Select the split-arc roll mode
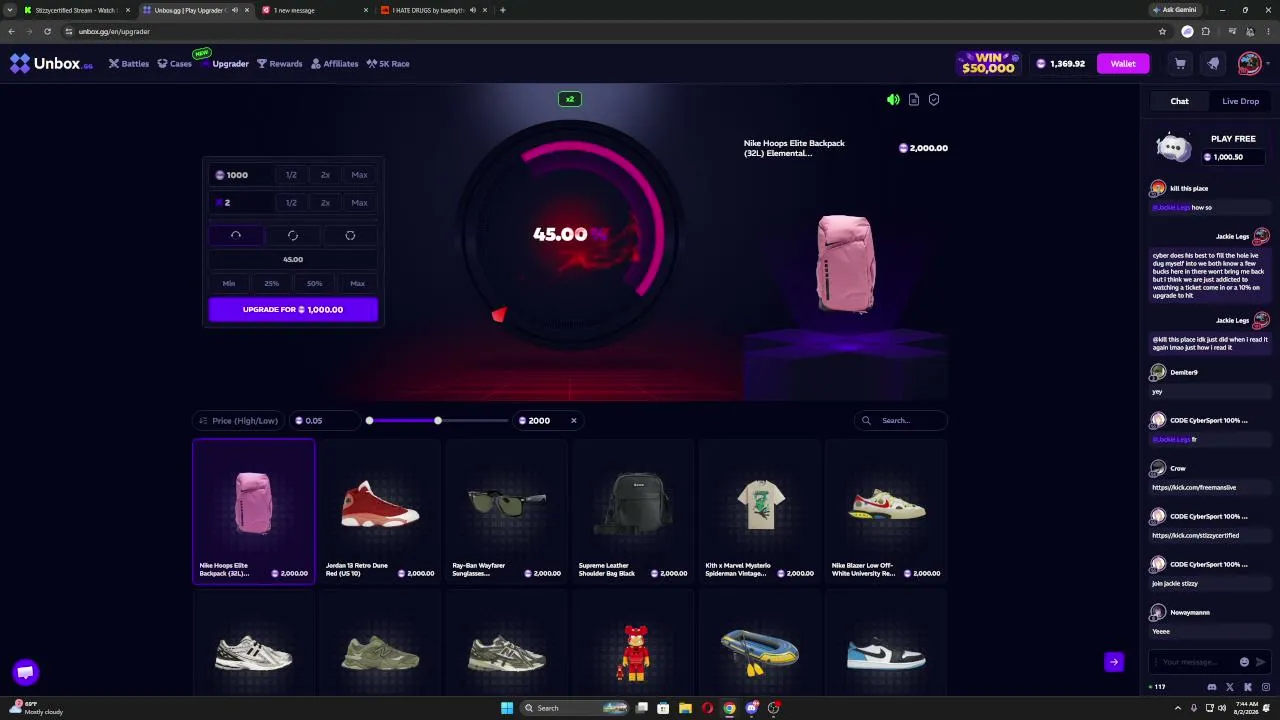1280x720 pixels. [293, 235]
